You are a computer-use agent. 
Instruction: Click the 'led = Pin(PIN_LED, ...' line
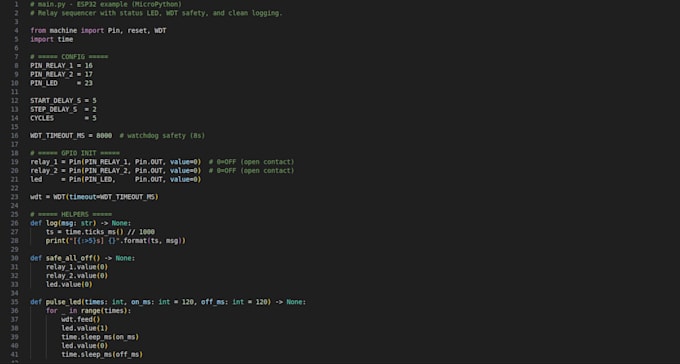coord(116,179)
